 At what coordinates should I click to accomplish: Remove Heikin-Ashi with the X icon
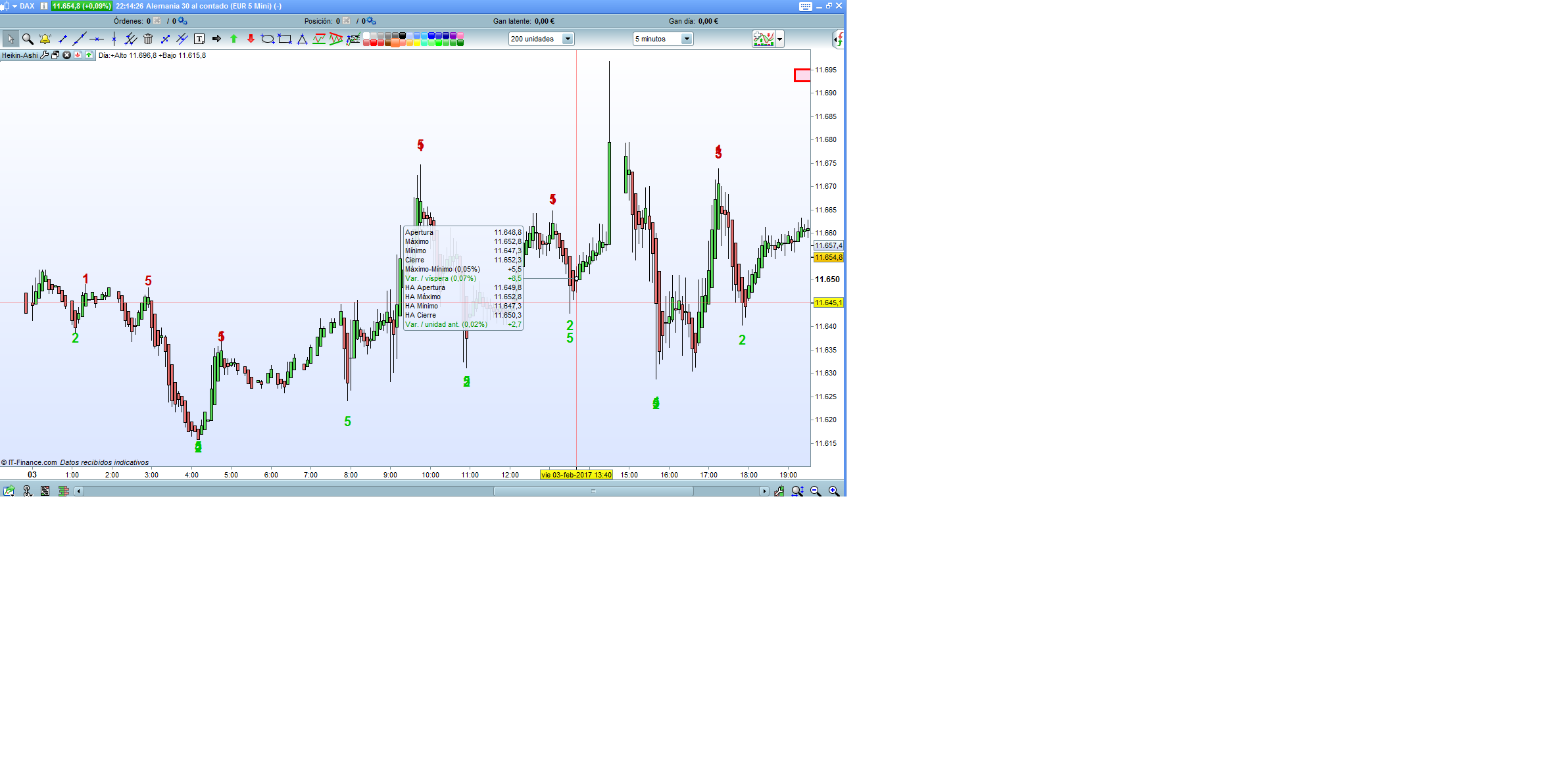click(66, 55)
